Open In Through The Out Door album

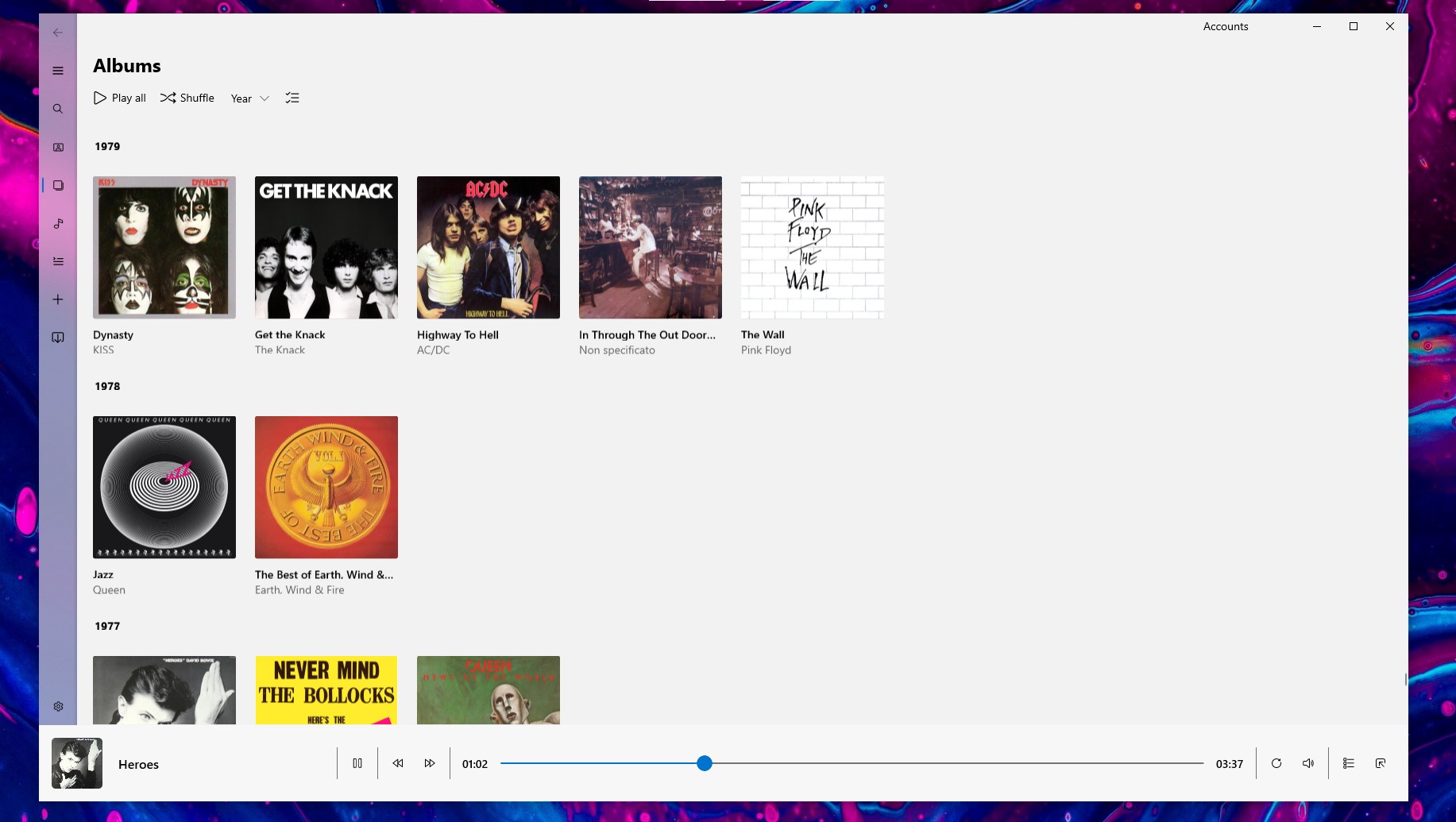coord(651,248)
